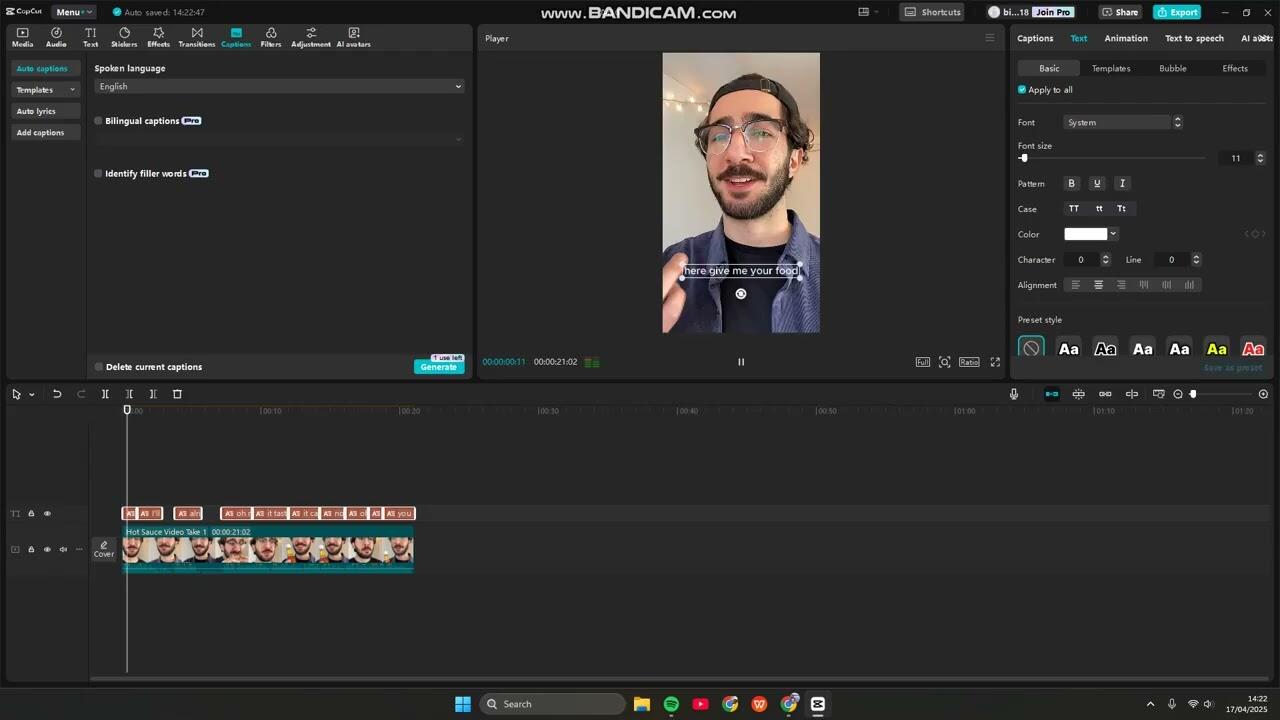Enable the Bilingual captions checkbox

(x=99, y=121)
